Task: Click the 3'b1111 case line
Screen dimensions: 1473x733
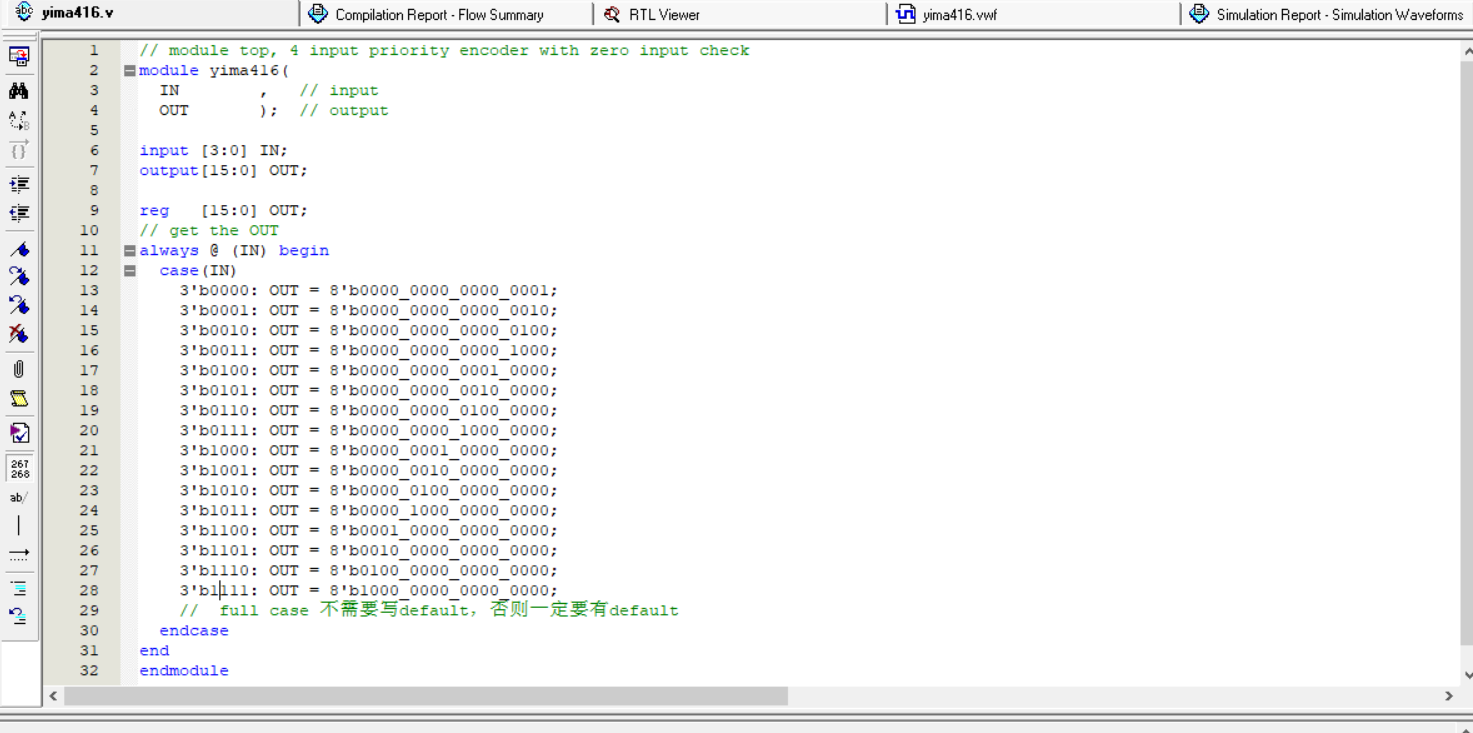Action: pos(368,590)
